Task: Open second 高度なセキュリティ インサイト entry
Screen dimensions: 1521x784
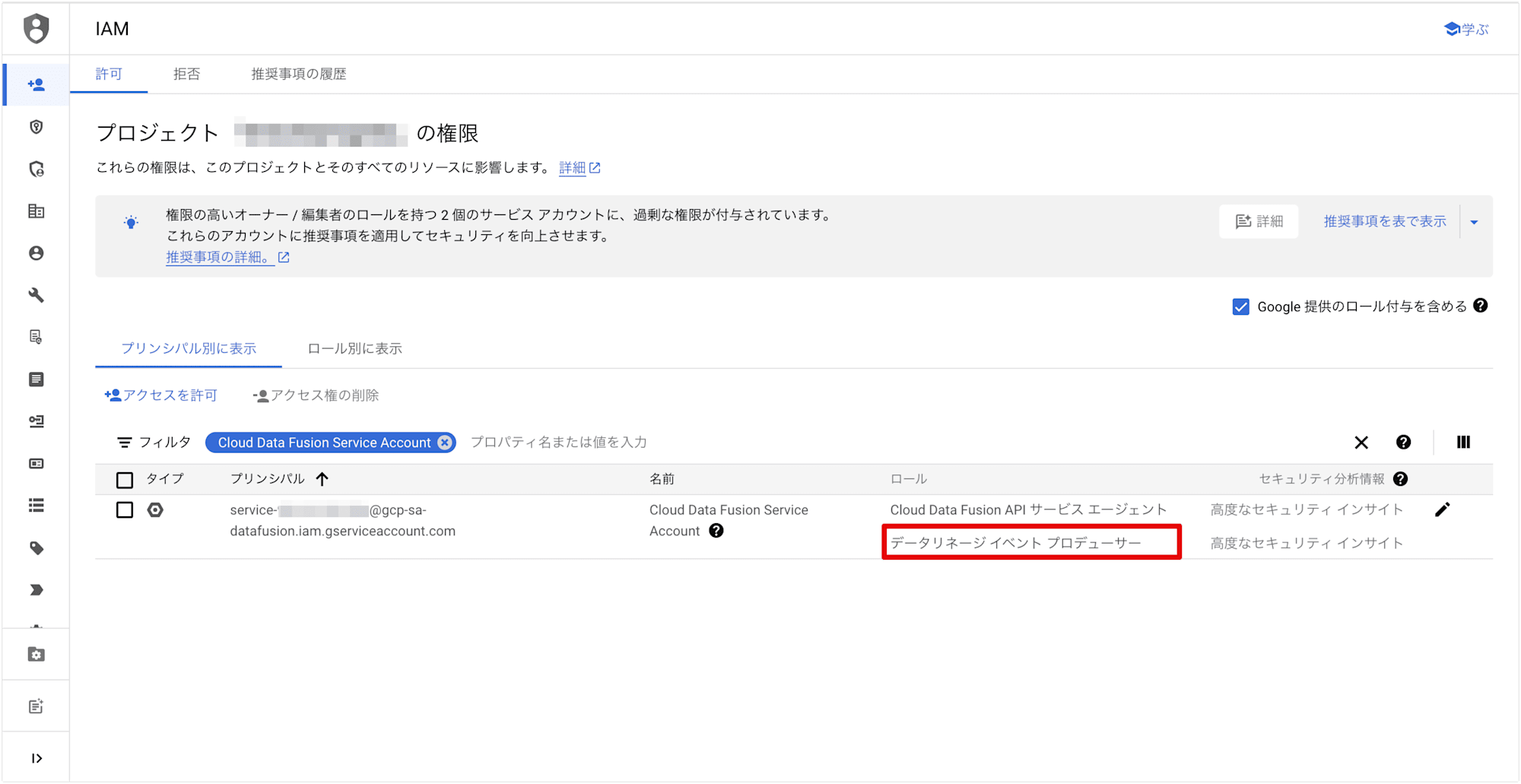Action: [1307, 543]
